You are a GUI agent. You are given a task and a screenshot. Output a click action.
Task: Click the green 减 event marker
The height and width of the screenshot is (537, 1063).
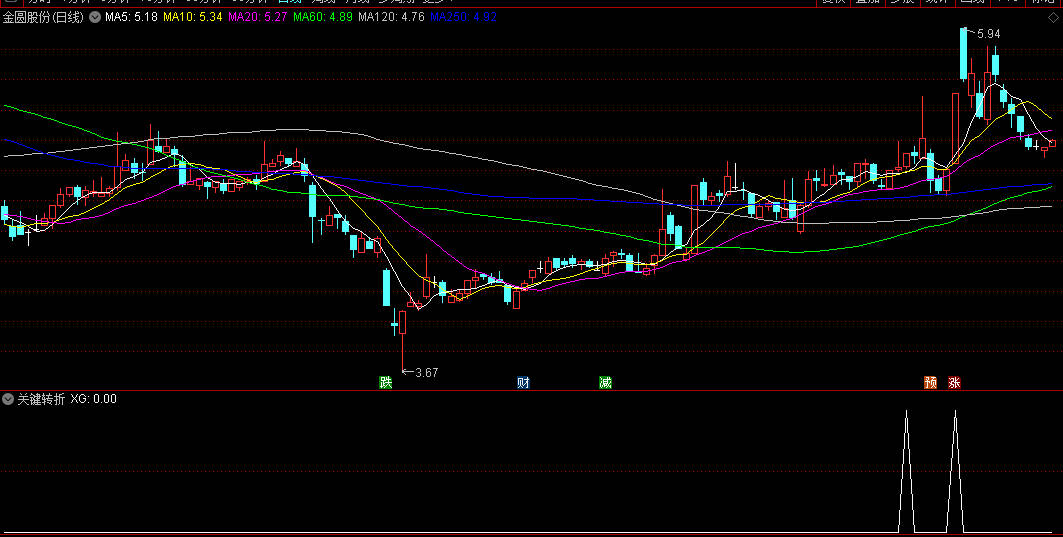[605, 382]
